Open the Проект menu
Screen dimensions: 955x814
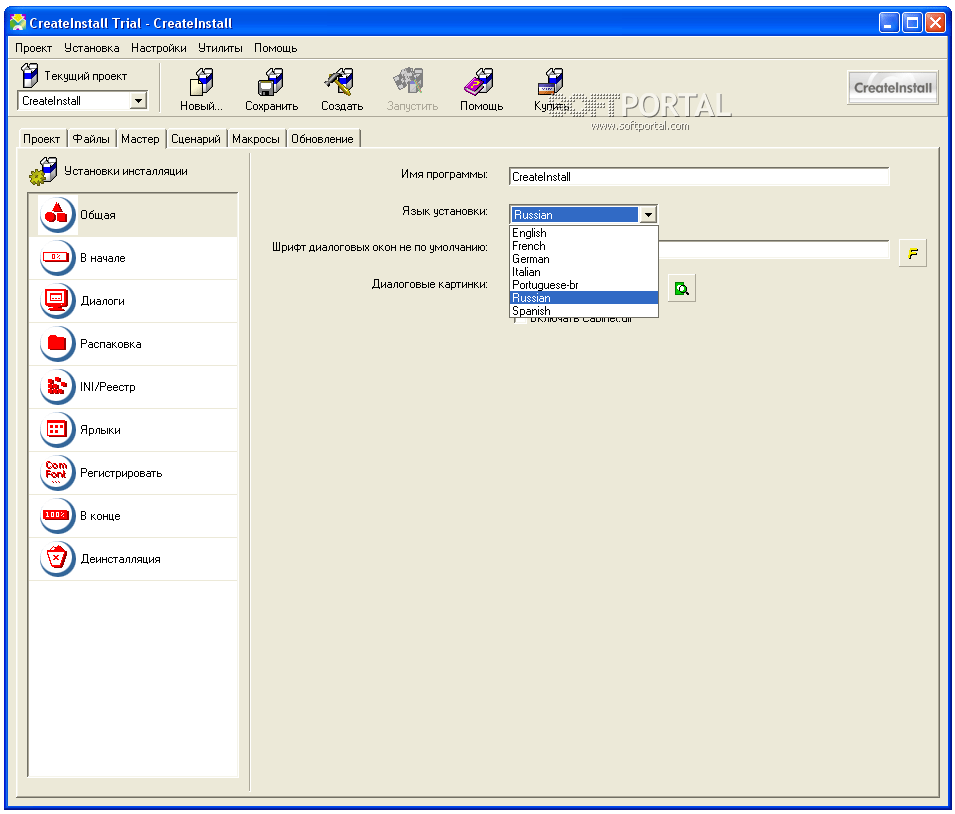tap(33, 48)
